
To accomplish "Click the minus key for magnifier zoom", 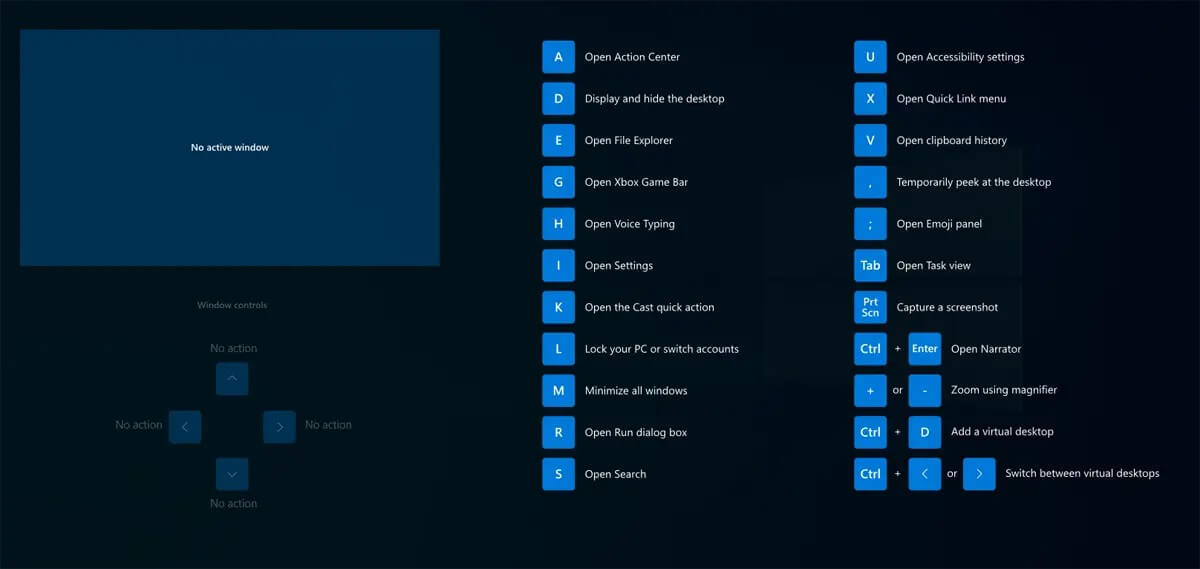I will 925,391.
